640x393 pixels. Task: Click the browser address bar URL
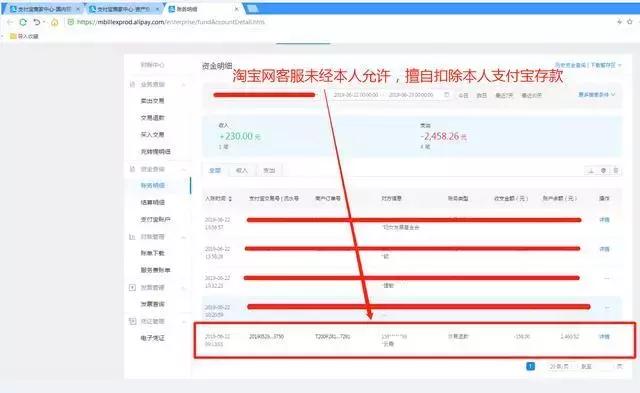[171, 22]
